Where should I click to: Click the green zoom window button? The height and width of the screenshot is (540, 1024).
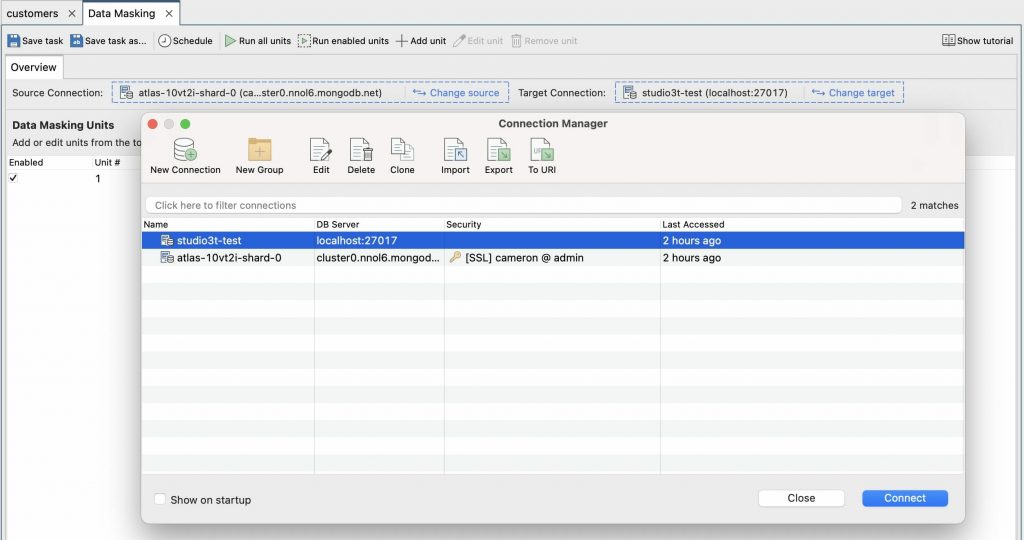tap(185, 124)
